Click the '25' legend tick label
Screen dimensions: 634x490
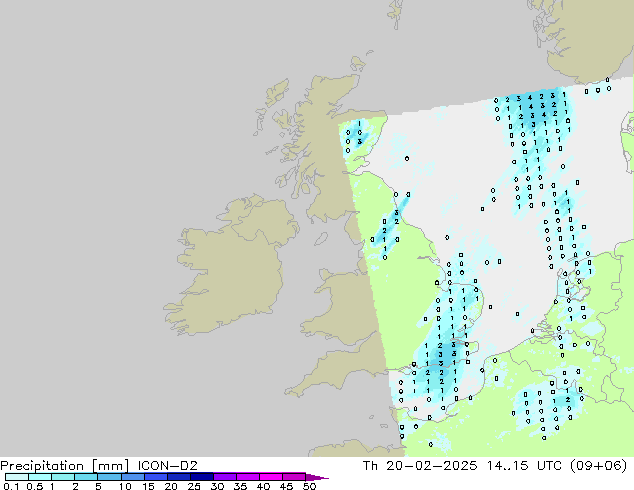[194, 486]
